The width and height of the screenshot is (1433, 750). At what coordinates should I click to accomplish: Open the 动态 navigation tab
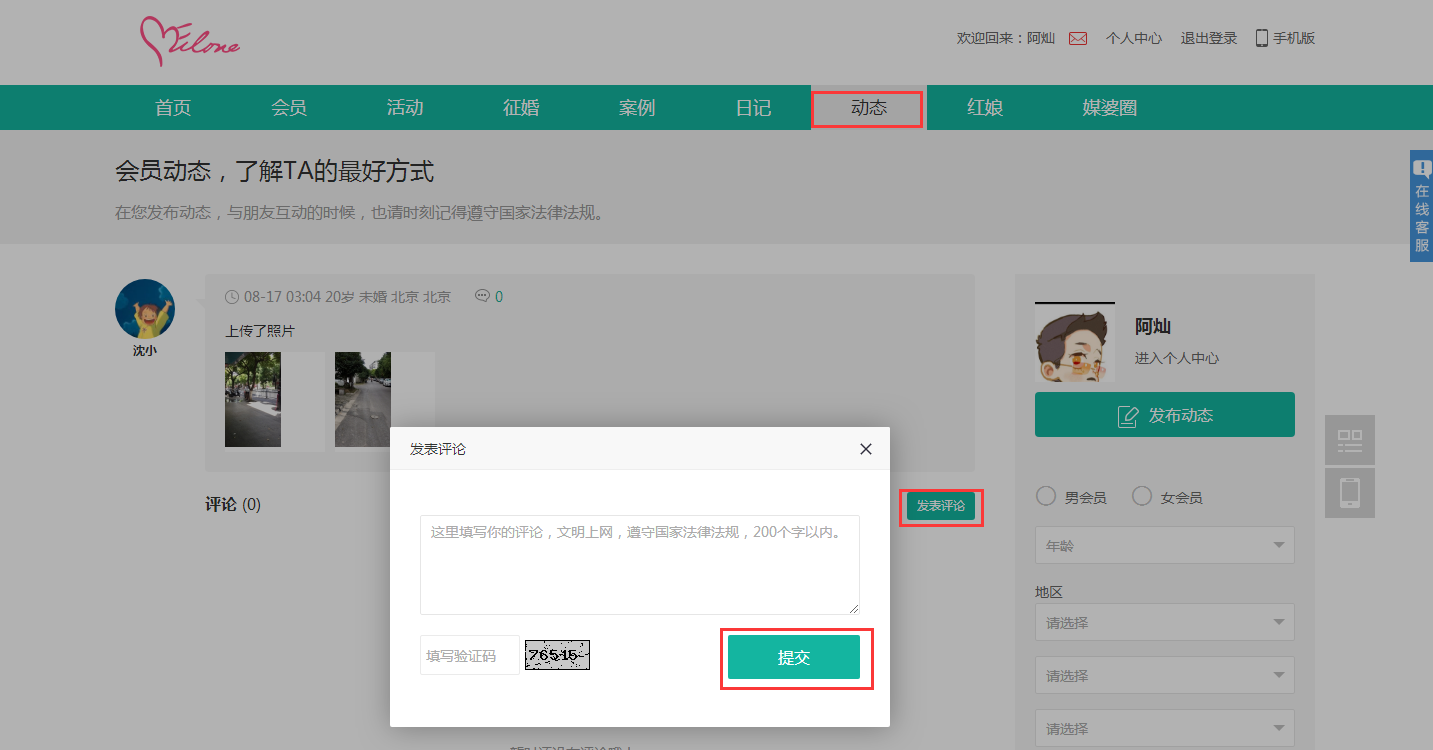[869, 108]
